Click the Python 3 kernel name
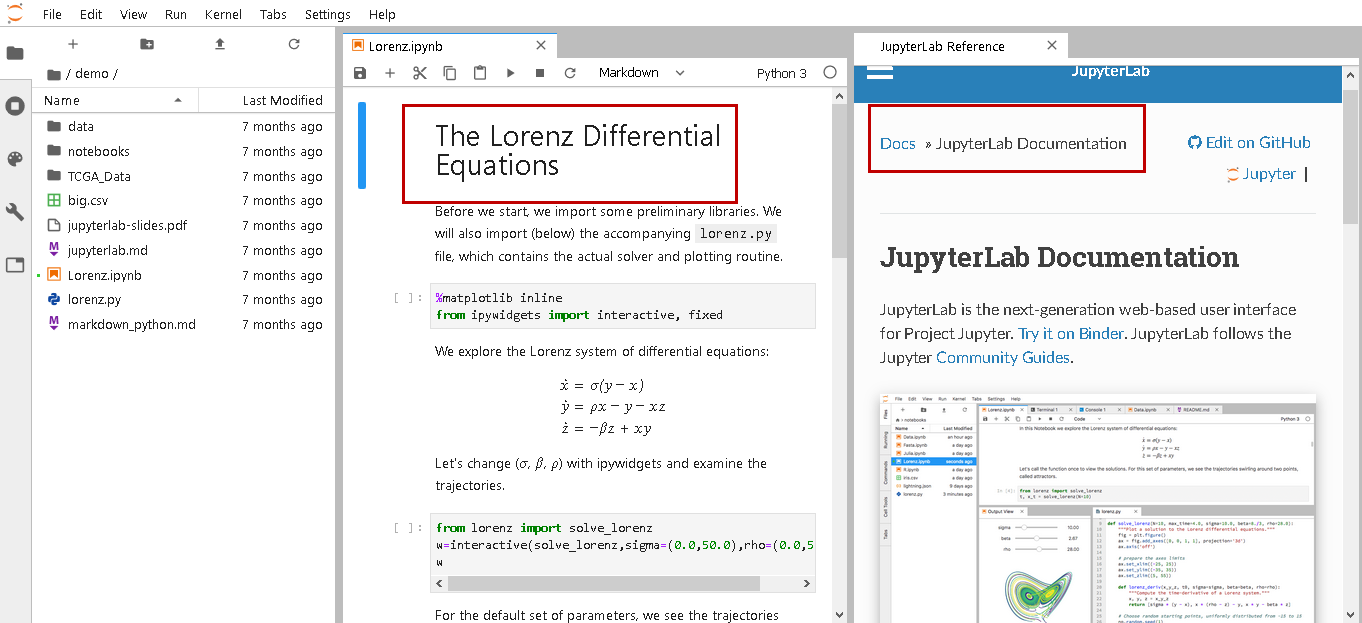 pos(782,73)
